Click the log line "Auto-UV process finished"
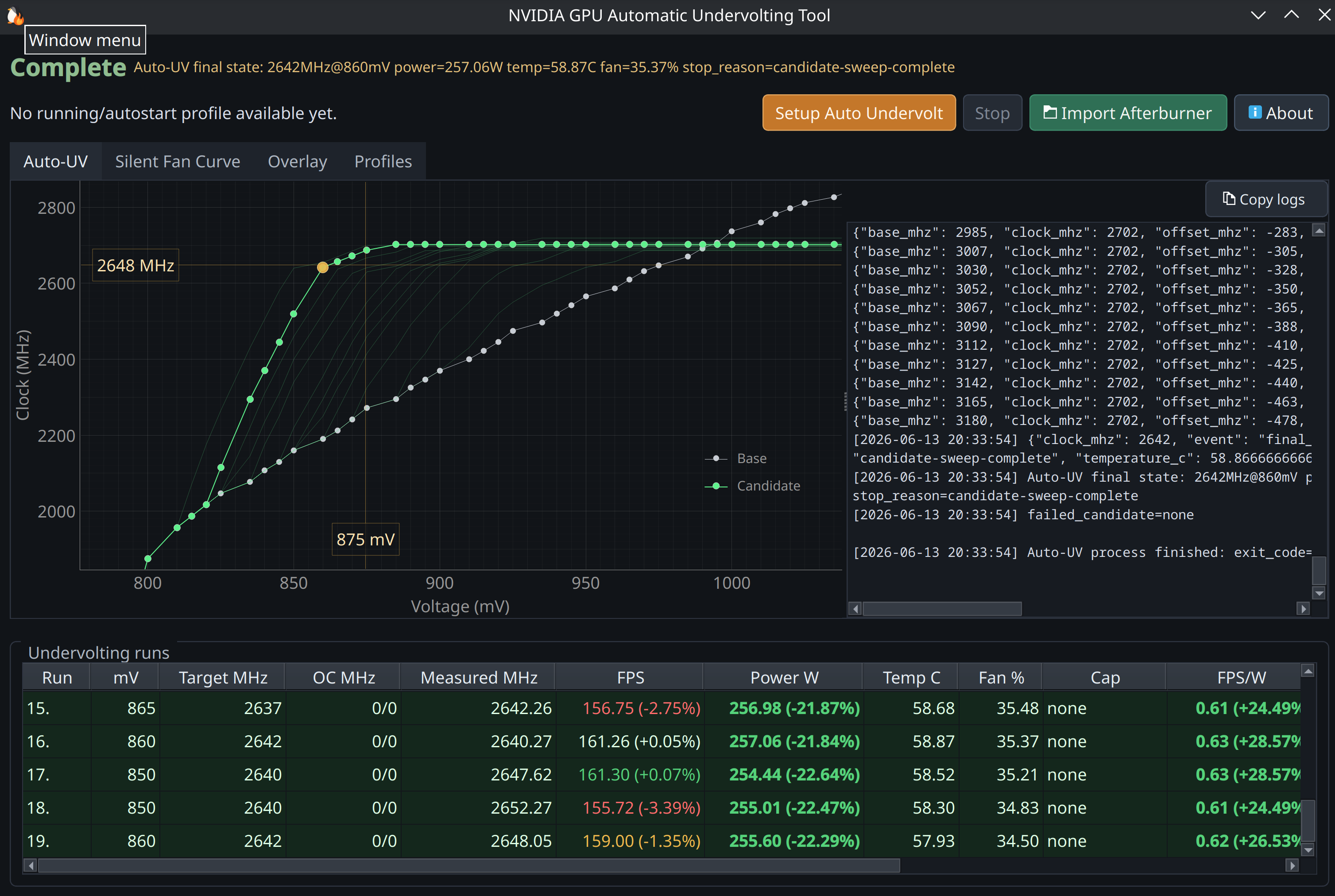This screenshot has width=1335, height=896. pyautogui.click(x=1082, y=552)
